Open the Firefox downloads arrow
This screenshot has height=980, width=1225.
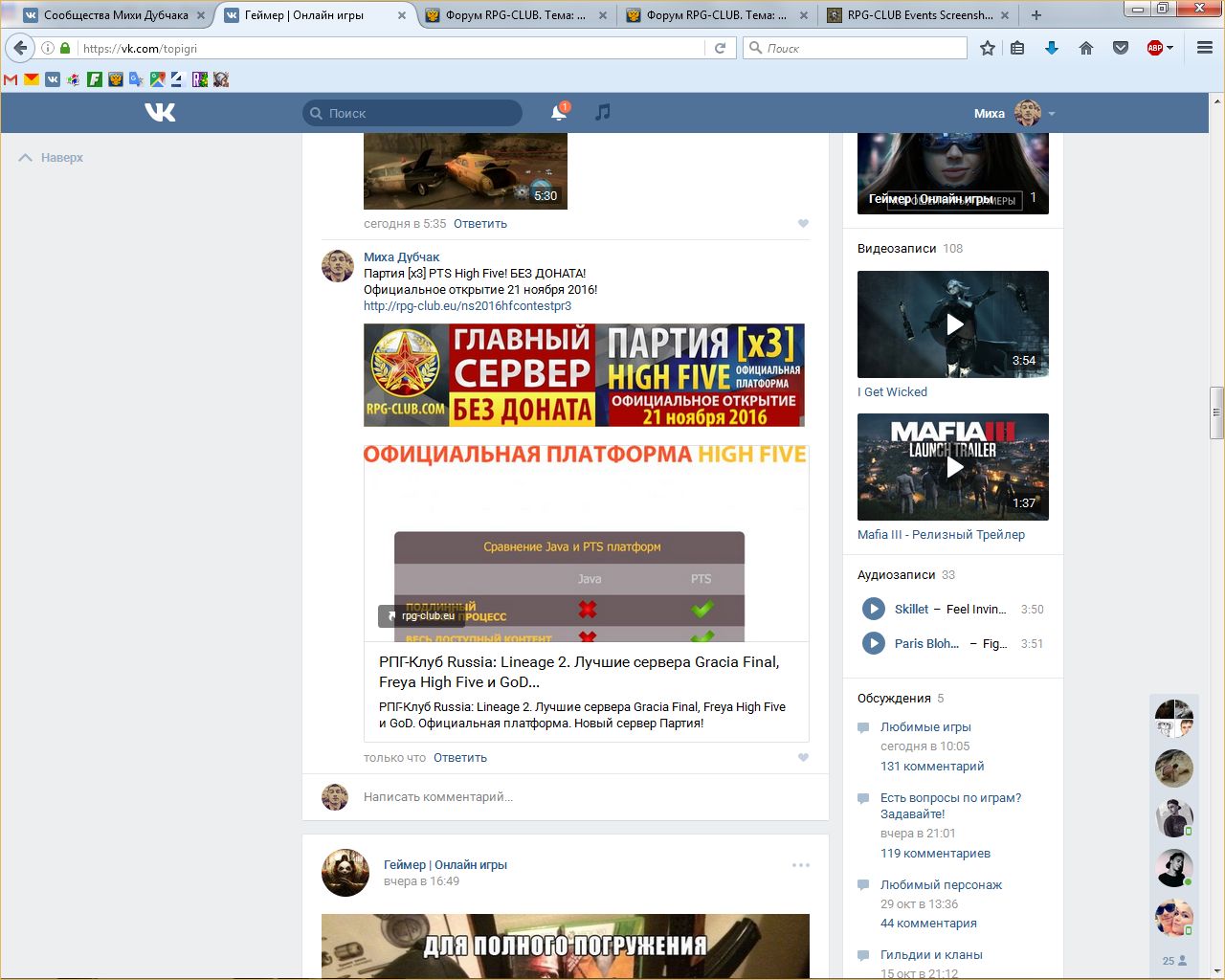coord(1051,48)
